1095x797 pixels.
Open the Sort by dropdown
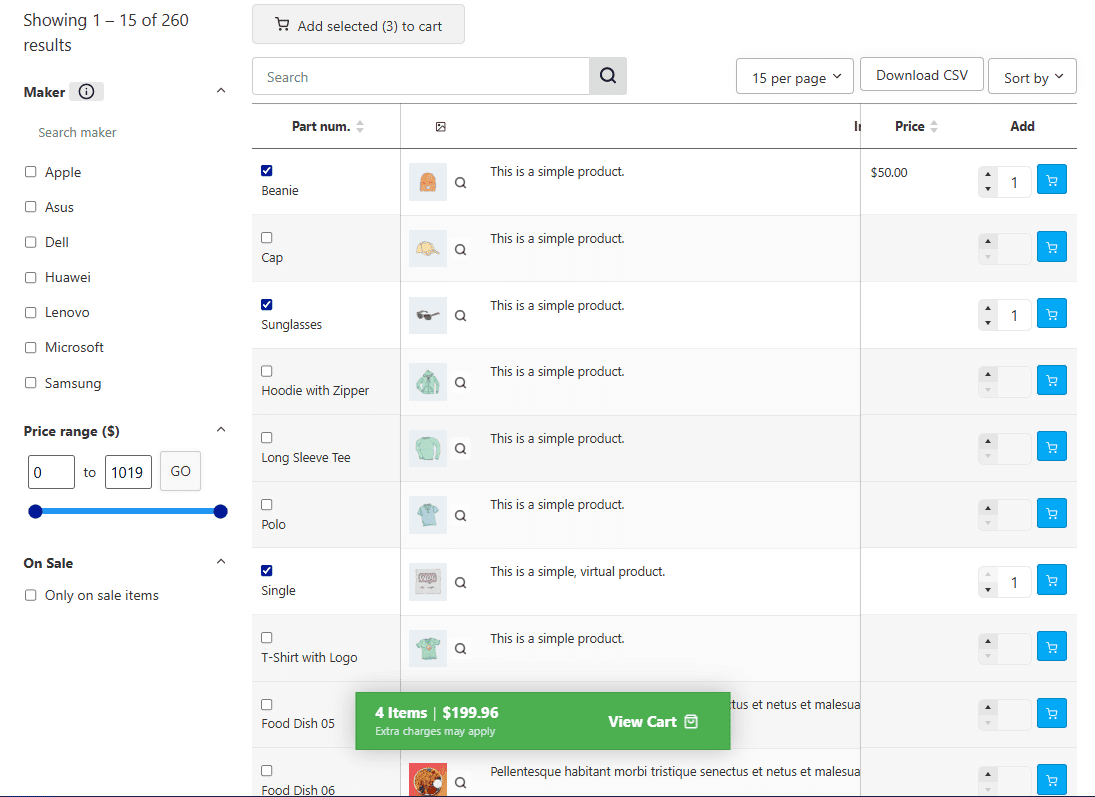coord(1032,78)
